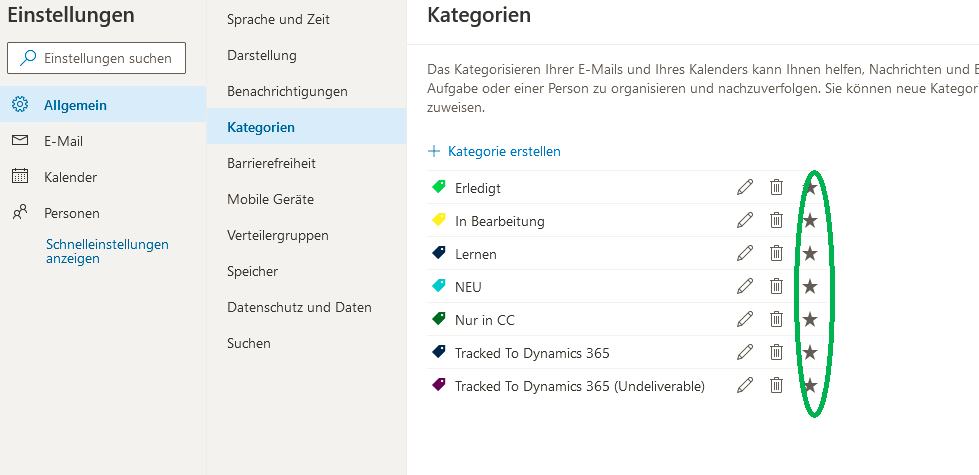Open the Personen settings section

[71, 213]
